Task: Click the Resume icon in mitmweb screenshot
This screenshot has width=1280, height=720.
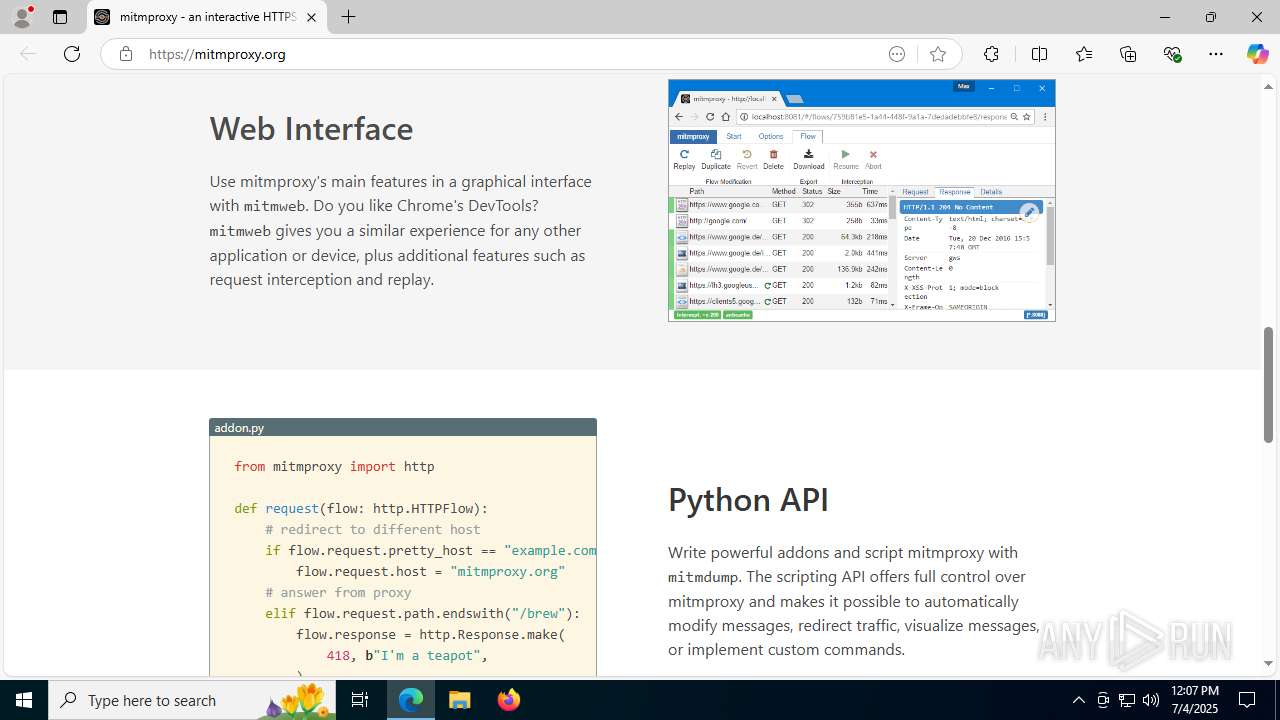Action: tap(846, 160)
